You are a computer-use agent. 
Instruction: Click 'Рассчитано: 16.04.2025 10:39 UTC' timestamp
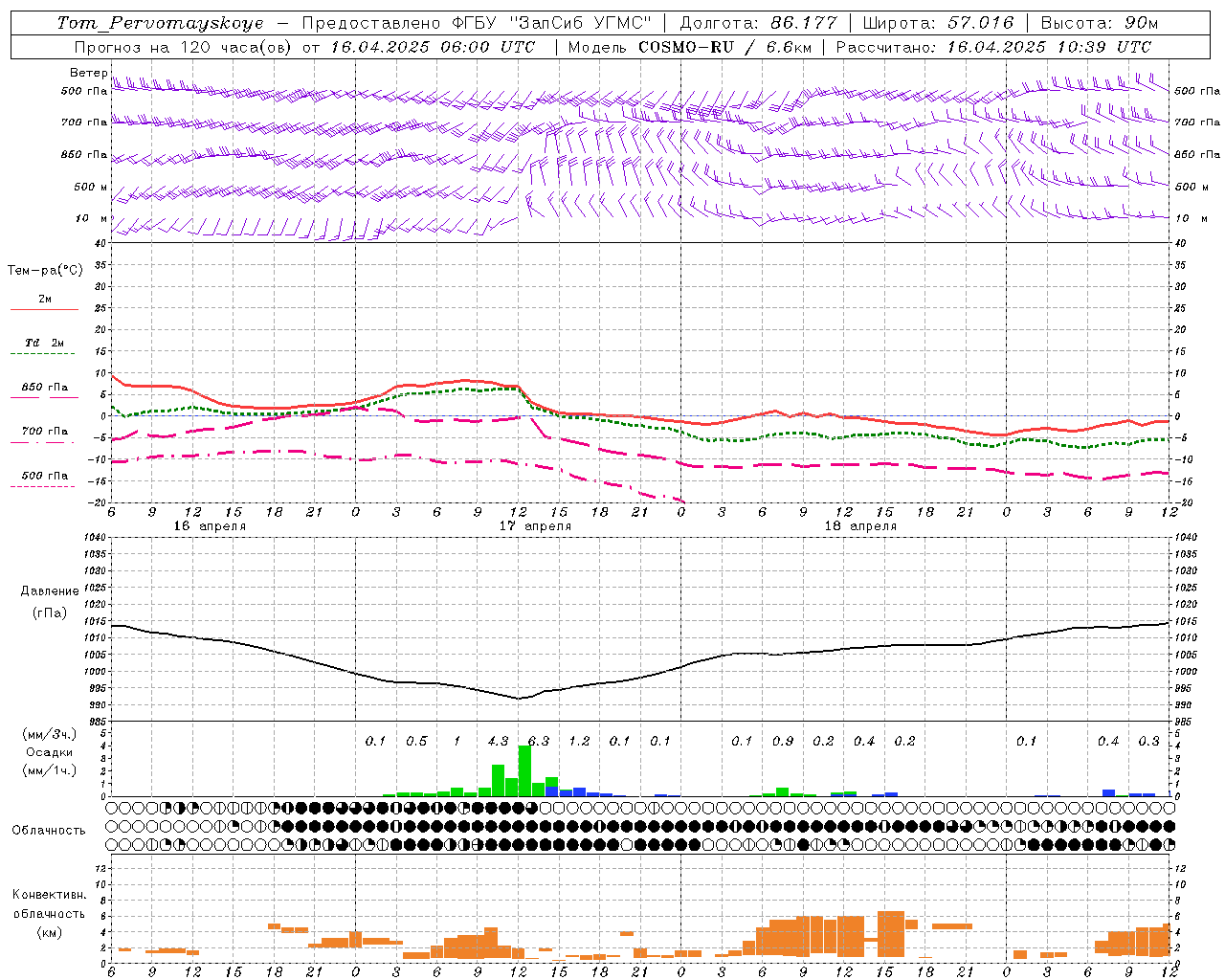pyautogui.click(x=993, y=47)
